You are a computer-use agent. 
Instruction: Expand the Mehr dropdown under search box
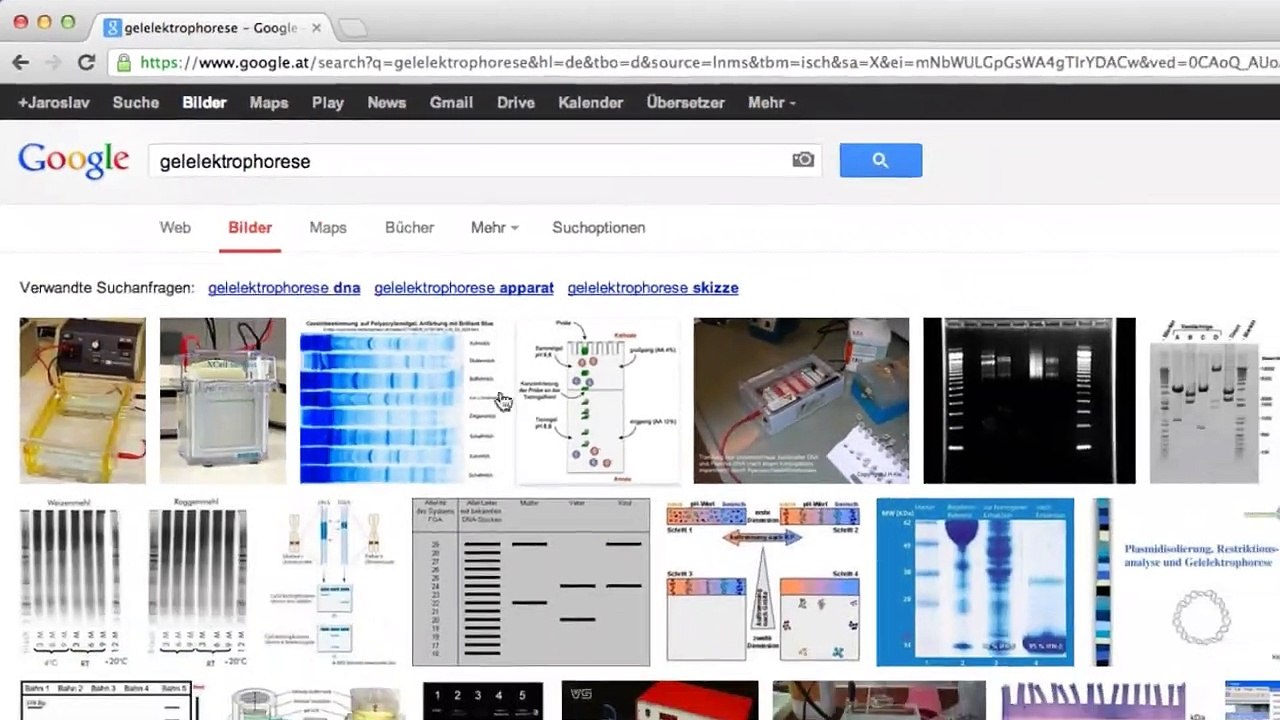(494, 227)
